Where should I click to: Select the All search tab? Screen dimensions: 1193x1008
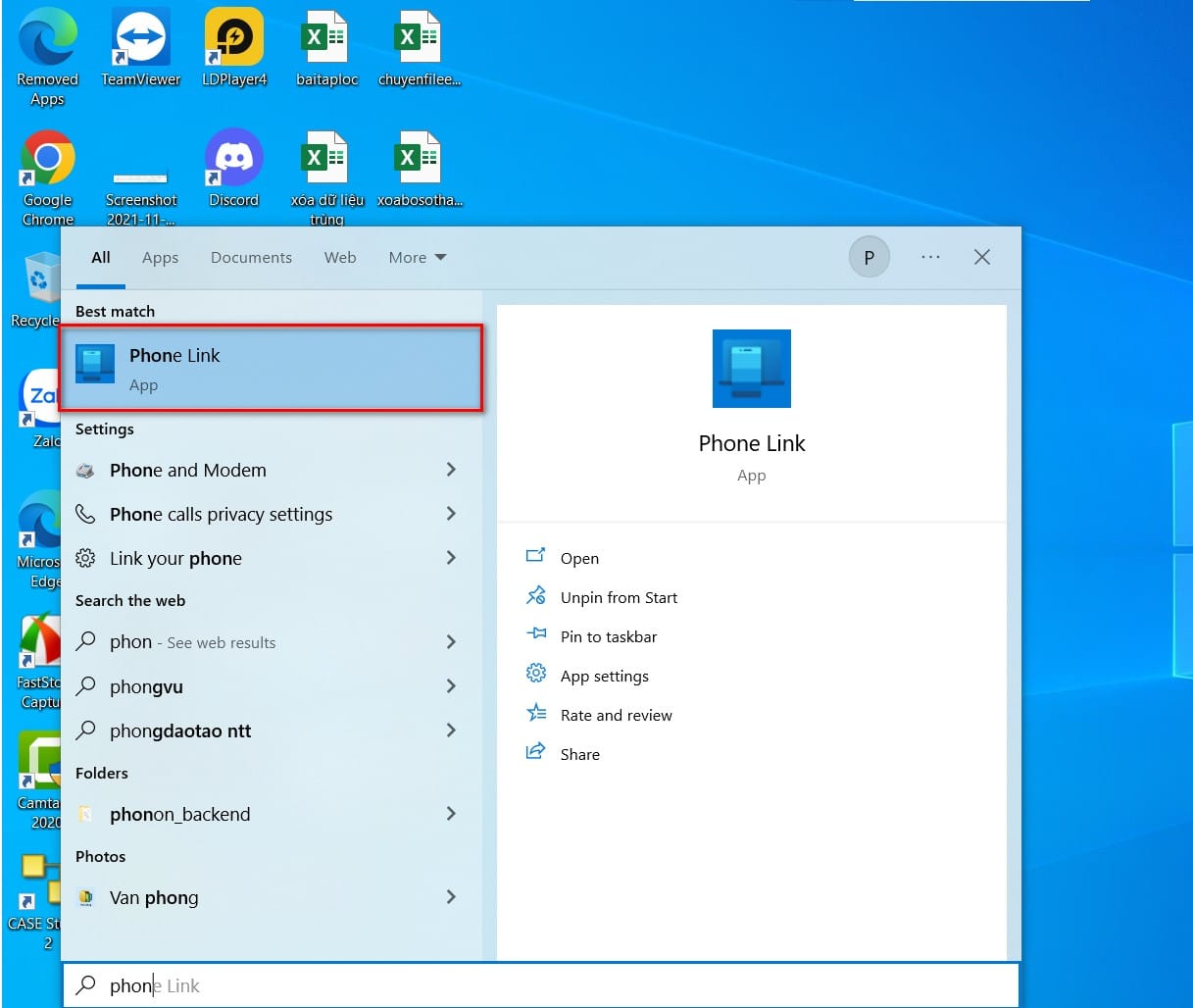pos(101,258)
